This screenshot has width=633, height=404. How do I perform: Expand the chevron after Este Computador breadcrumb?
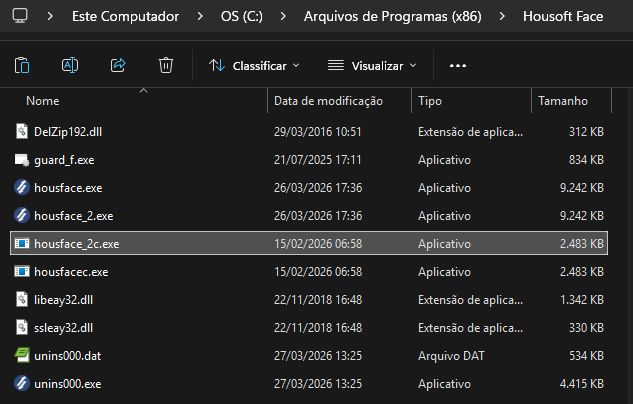coord(200,17)
